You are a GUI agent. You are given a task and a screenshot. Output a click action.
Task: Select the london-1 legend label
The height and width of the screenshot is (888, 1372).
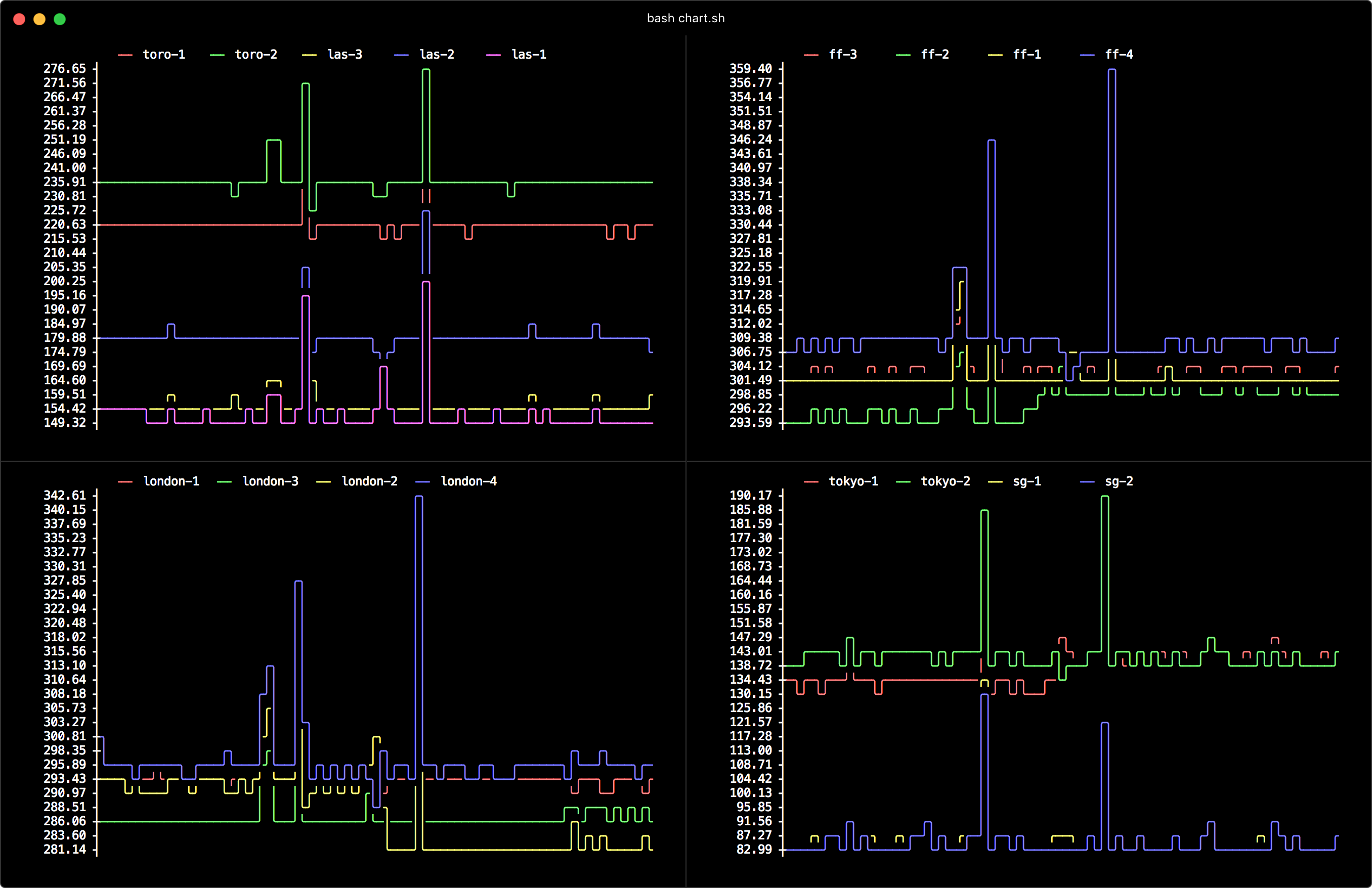point(171,481)
